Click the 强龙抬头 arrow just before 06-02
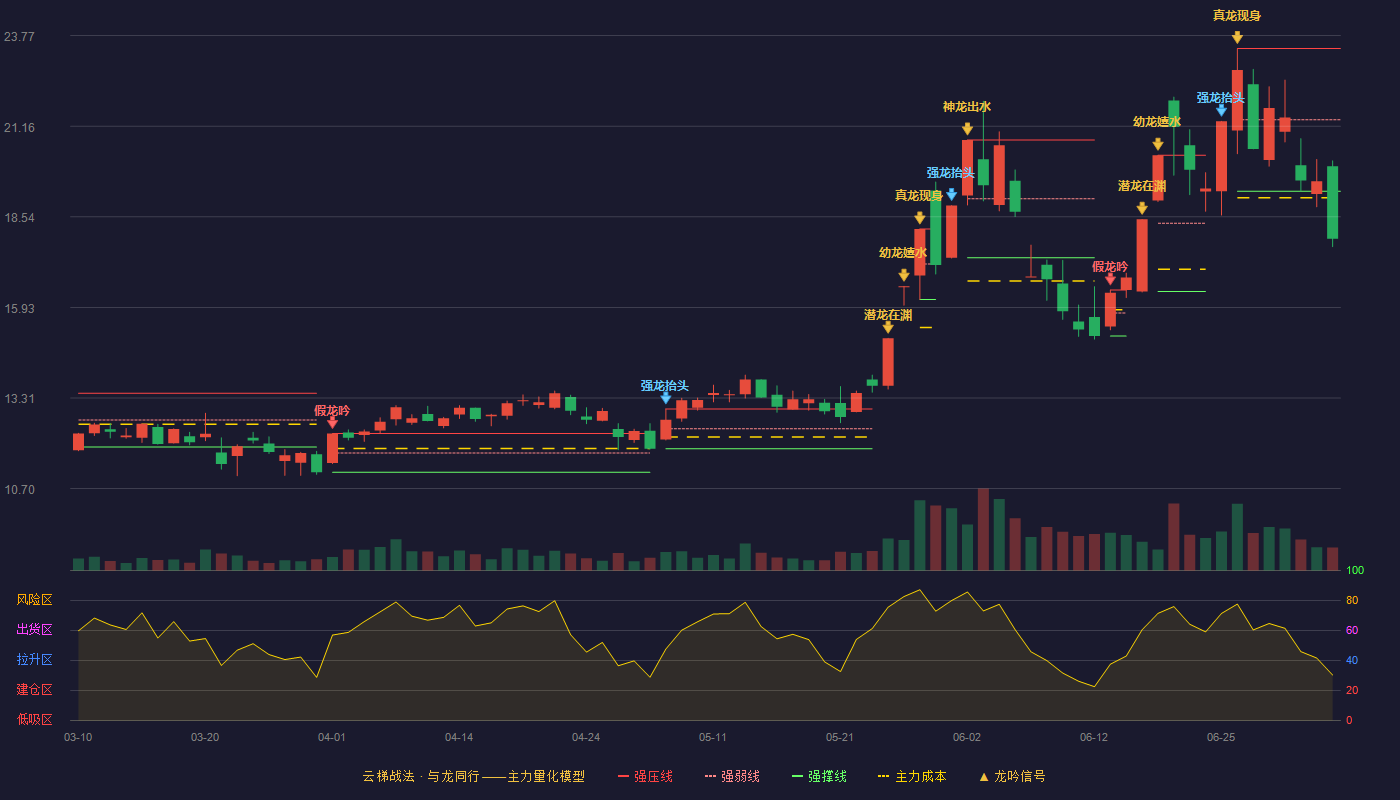The height and width of the screenshot is (800, 1400). [x=951, y=194]
